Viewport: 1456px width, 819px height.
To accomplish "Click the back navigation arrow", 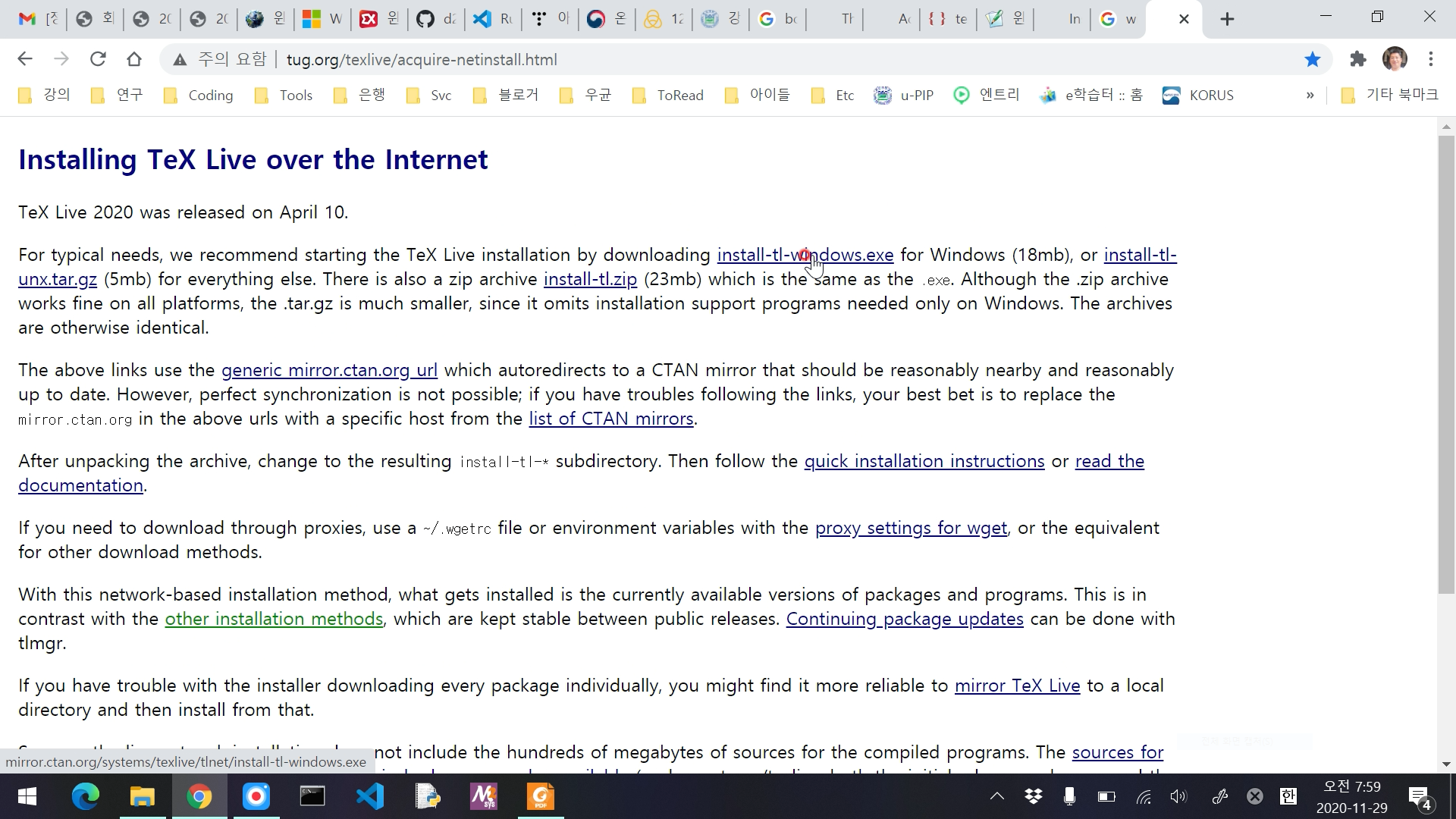I will tap(25, 59).
